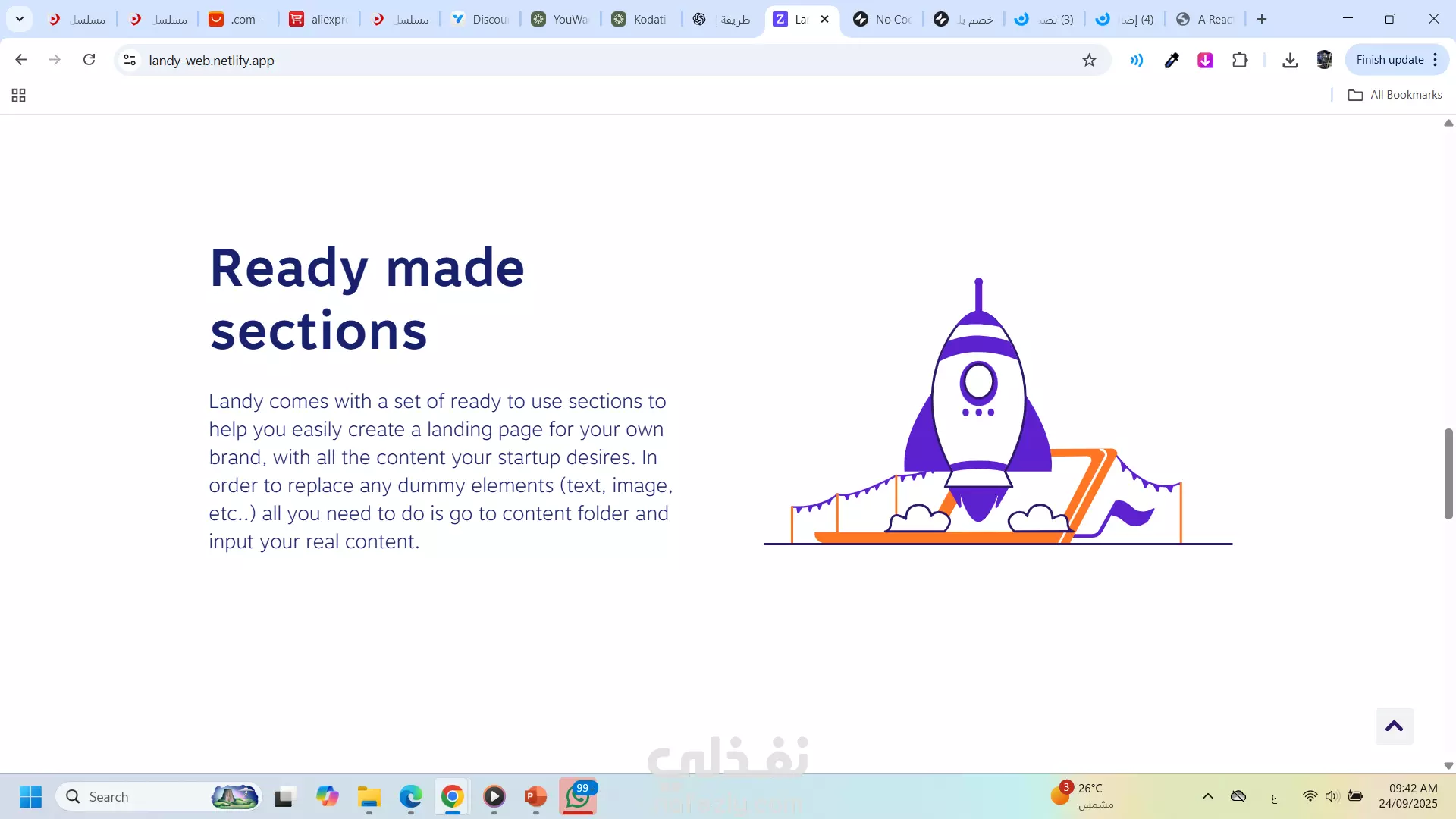Open All Bookmarks folder
This screenshot has height=819, width=1456.
click(1395, 95)
